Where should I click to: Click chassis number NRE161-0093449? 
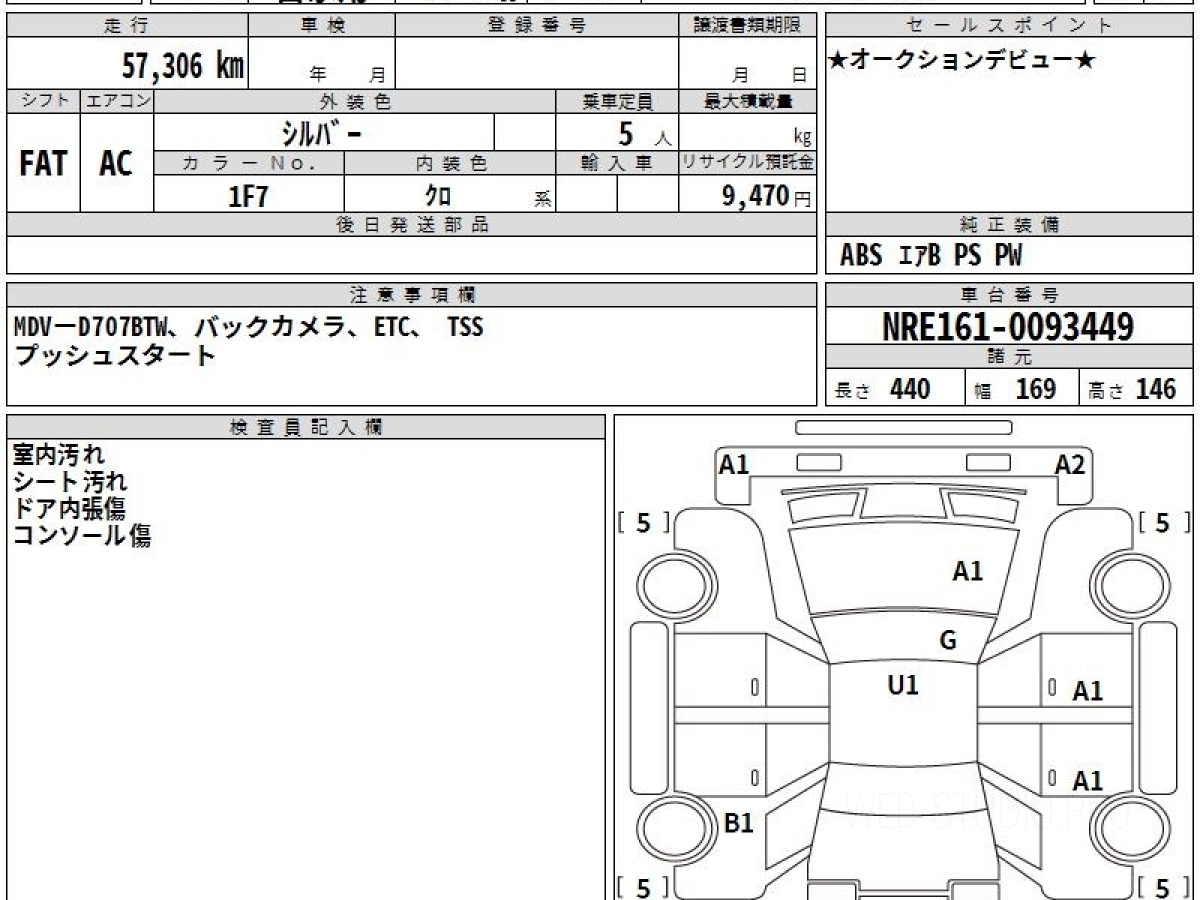[1008, 327]
